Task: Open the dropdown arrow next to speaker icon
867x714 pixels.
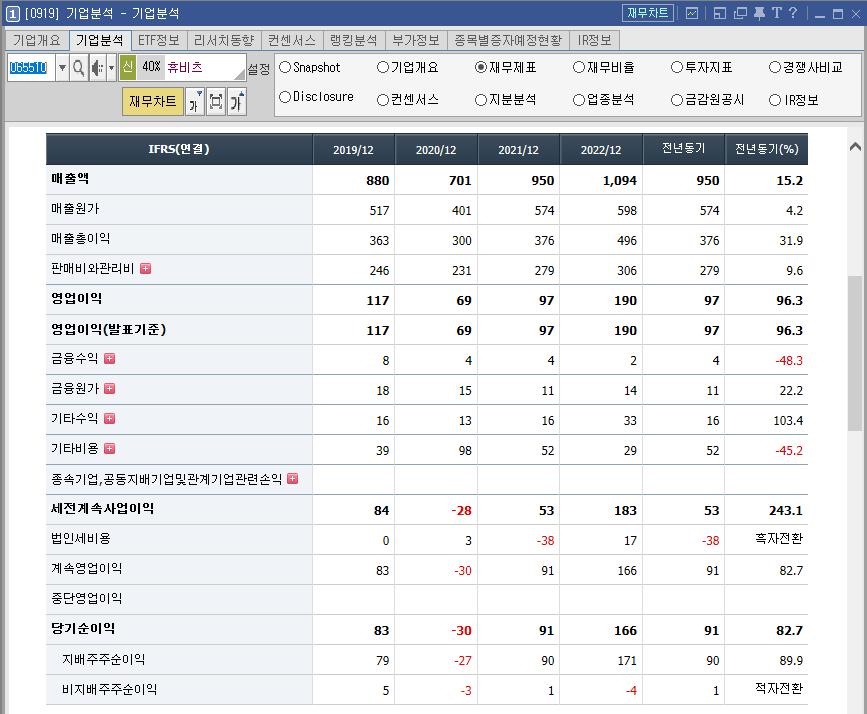Action: [111, 68]
